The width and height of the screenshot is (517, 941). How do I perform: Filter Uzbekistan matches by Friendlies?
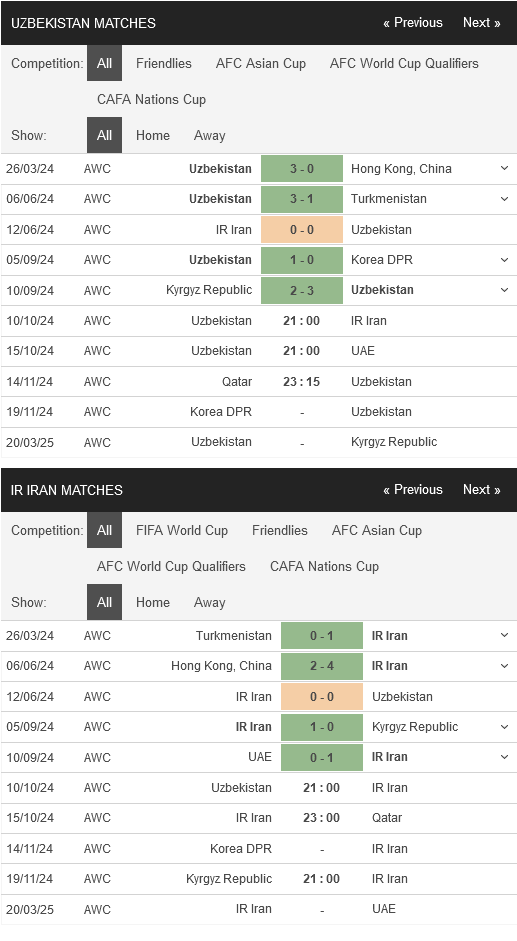point(164,63)
